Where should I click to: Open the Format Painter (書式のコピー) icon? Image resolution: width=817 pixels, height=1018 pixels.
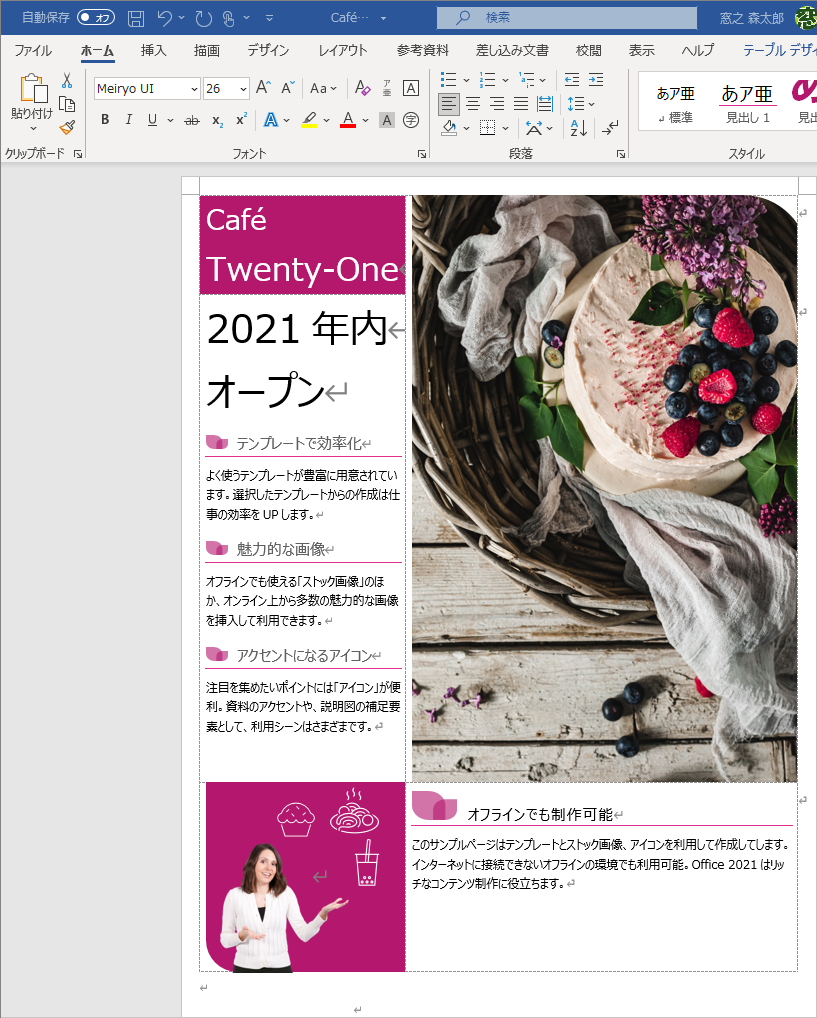pos(66,128)
